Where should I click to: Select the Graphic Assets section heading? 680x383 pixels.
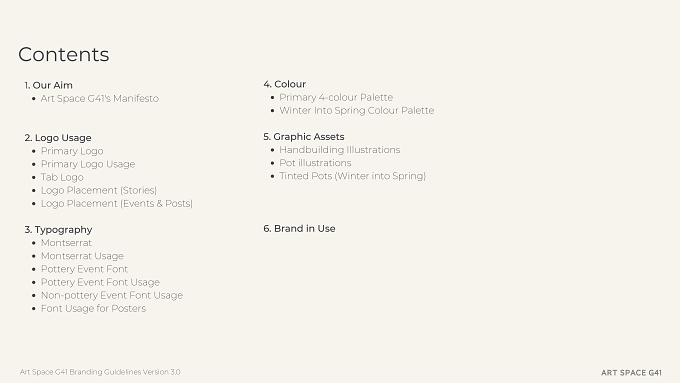[x=304, y=137]
